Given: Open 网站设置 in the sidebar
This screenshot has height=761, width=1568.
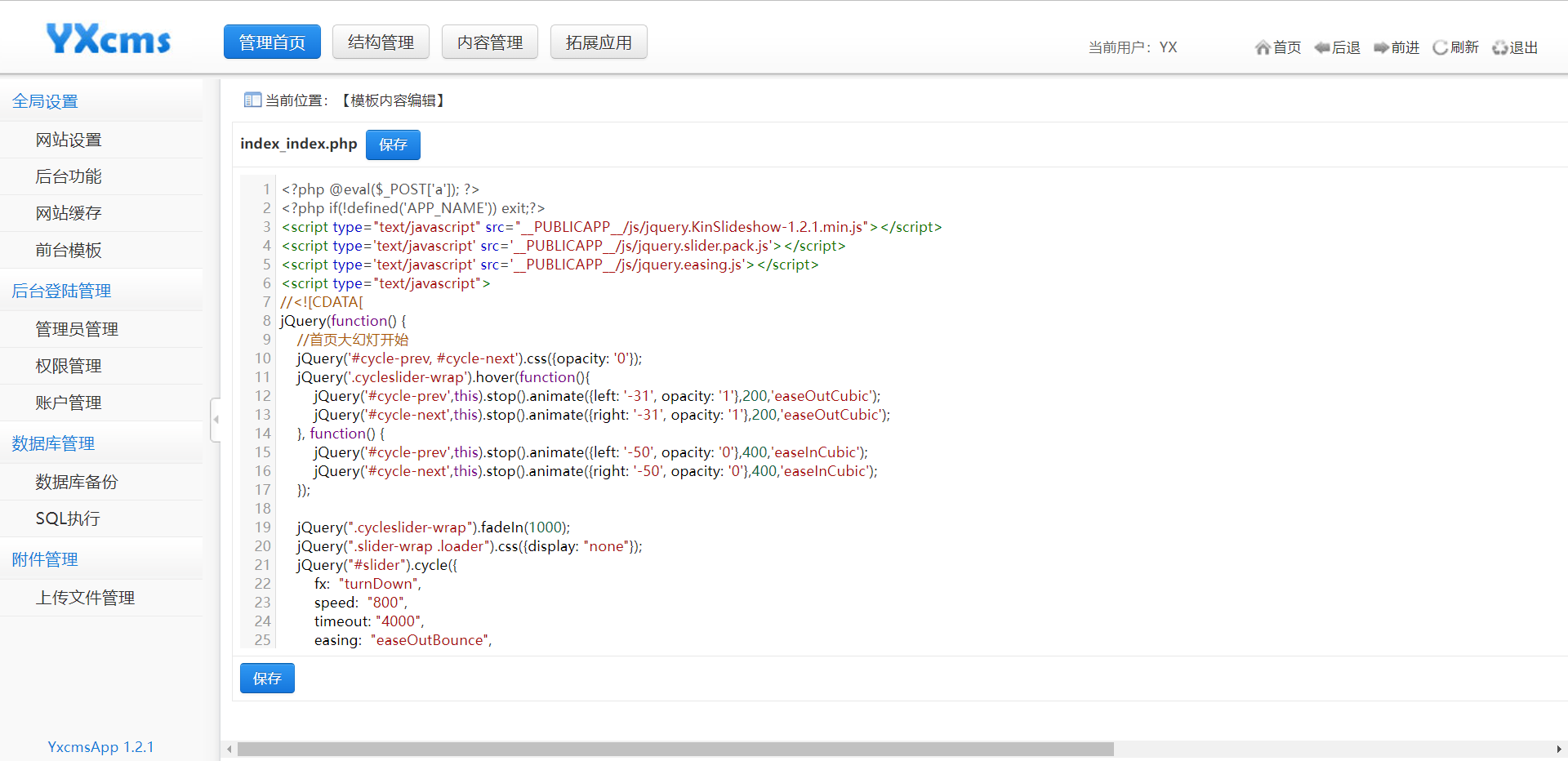Looking at the screenshot, I should tap(101, 140).
